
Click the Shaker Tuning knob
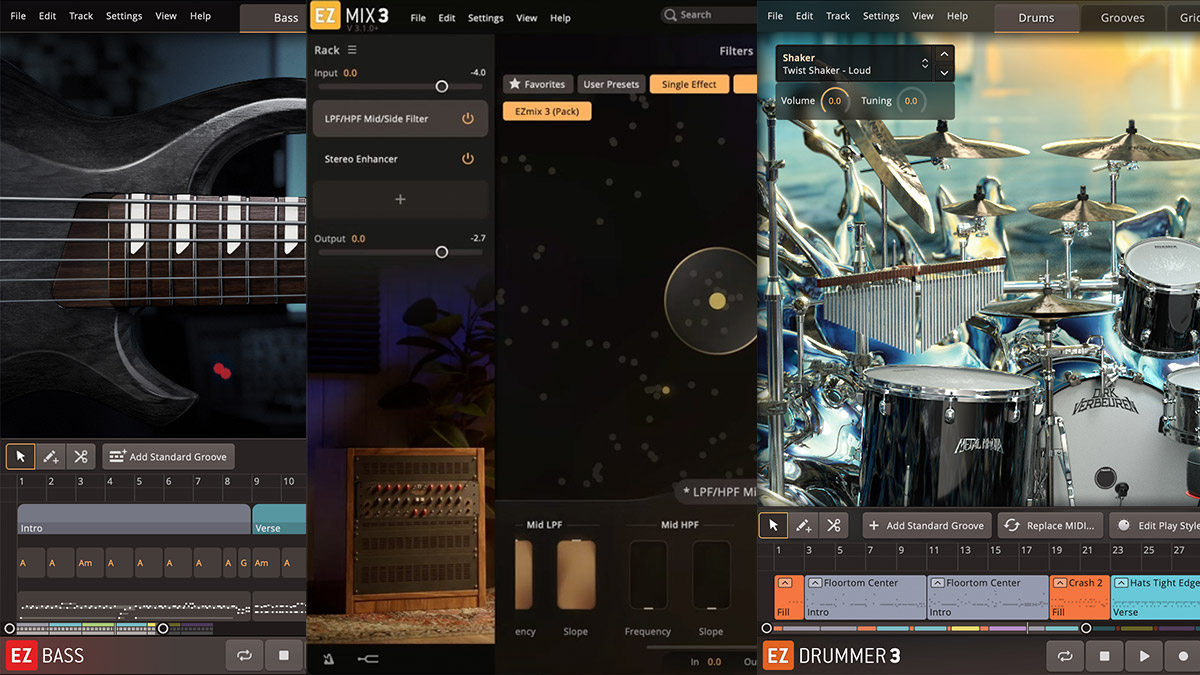pos(910,101)
